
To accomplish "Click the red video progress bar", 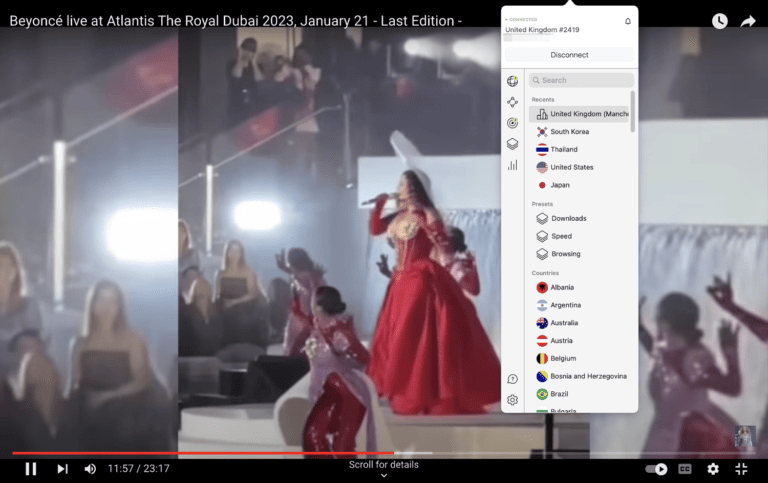I will click(200, 453).
